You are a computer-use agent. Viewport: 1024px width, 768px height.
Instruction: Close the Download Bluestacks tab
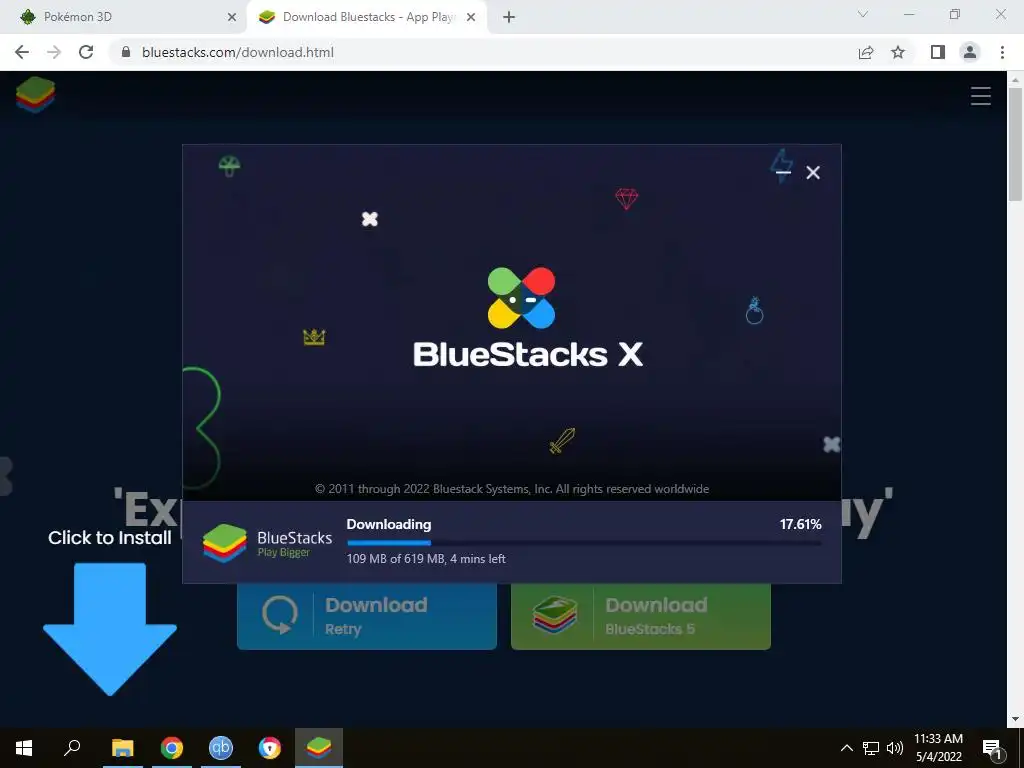471,18
